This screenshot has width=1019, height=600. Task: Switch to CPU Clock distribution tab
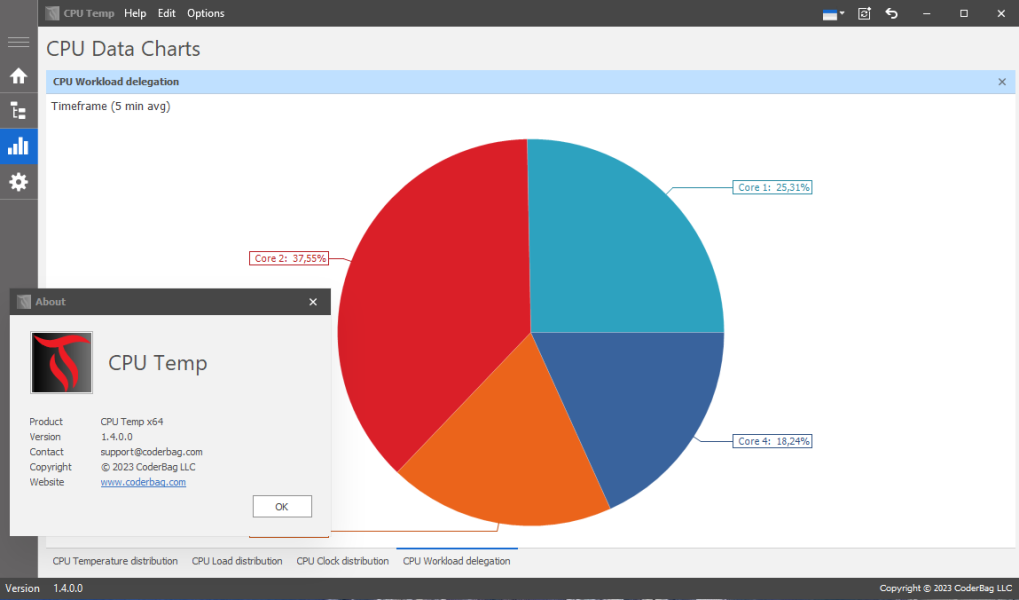click(342, 561)
